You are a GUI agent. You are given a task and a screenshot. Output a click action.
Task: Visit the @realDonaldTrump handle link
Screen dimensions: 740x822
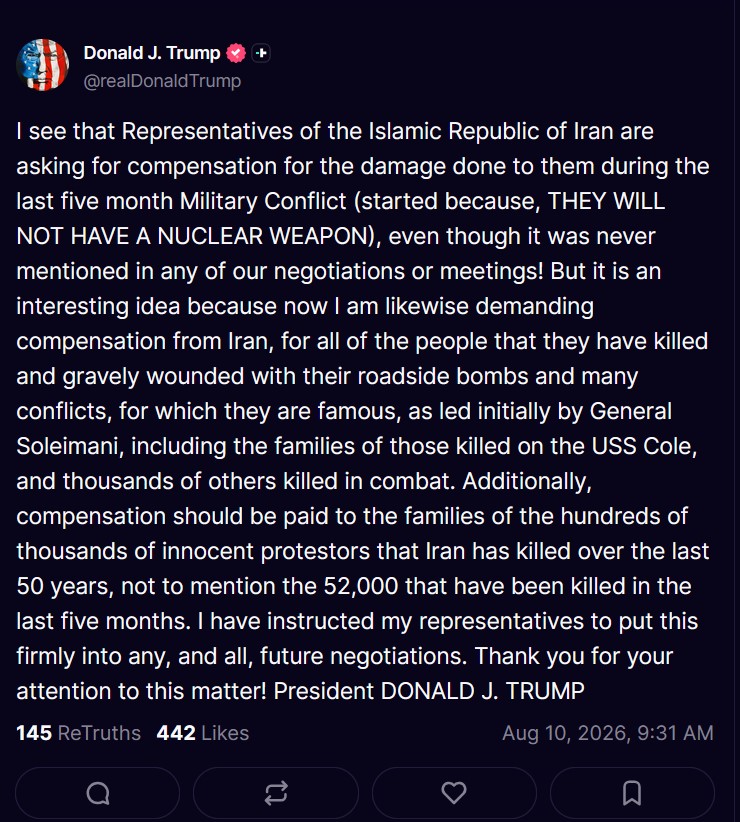click(162, 81)
